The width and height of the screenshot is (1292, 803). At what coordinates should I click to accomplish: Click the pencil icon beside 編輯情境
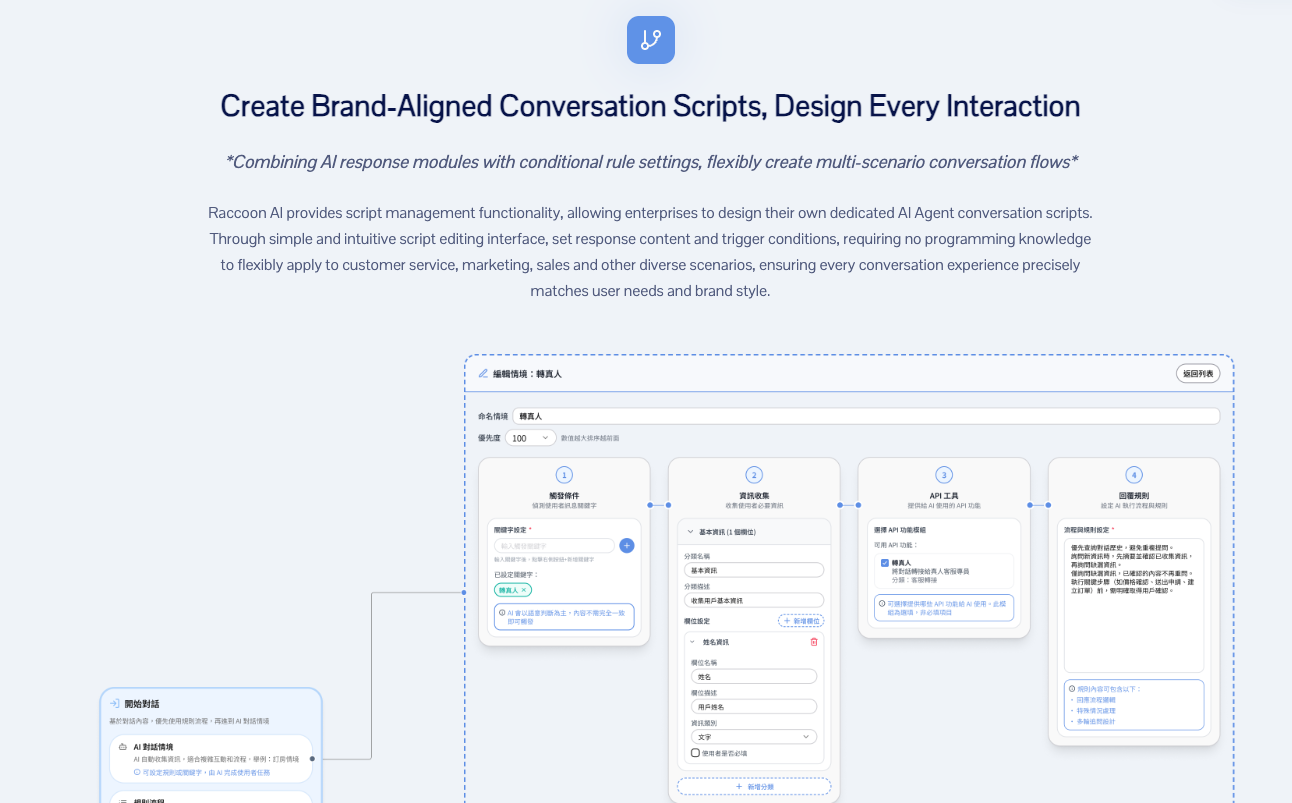pos(483,373)
